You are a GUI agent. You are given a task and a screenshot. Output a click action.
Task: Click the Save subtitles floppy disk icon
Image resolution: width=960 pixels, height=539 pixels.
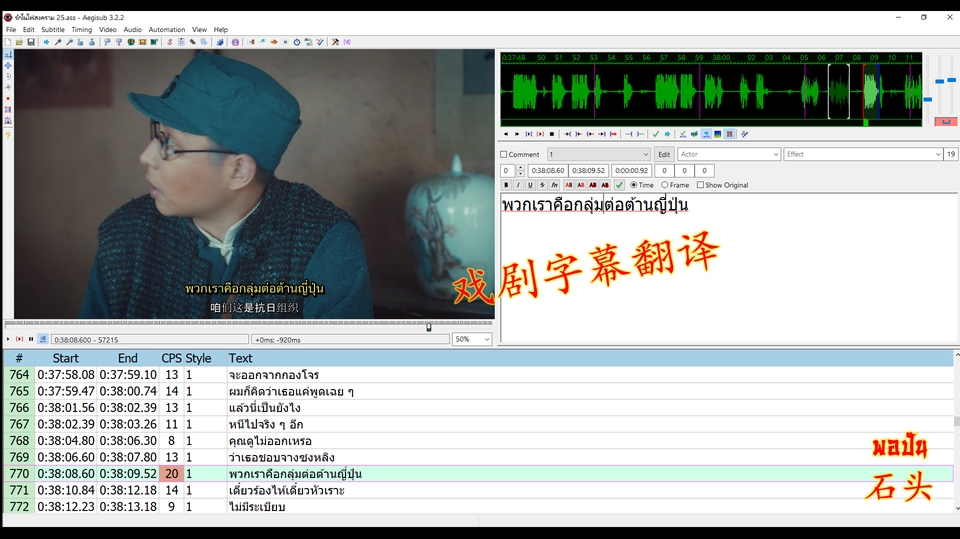click(31, 42)
